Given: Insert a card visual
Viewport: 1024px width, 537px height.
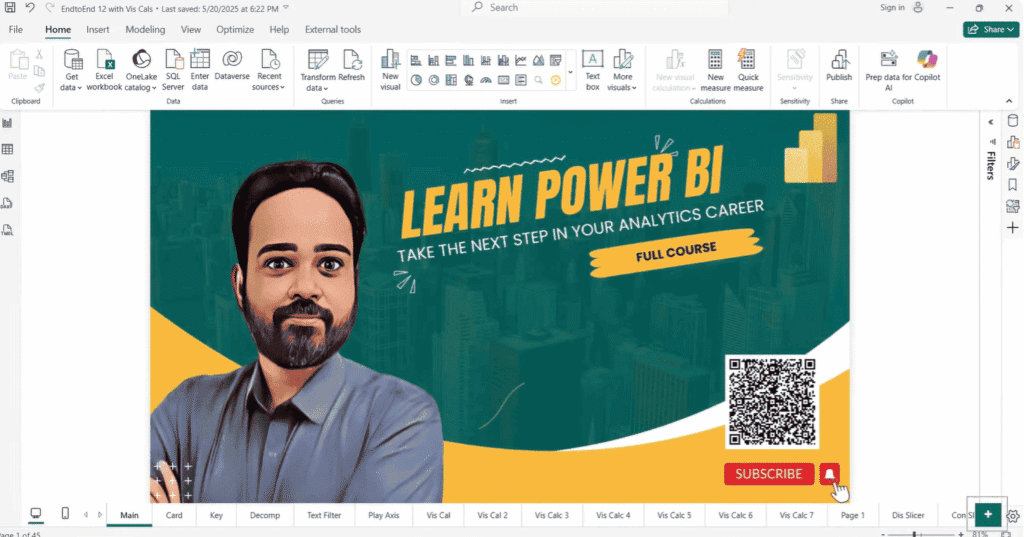Looking at the screenshot, I should tap(504, 80).
